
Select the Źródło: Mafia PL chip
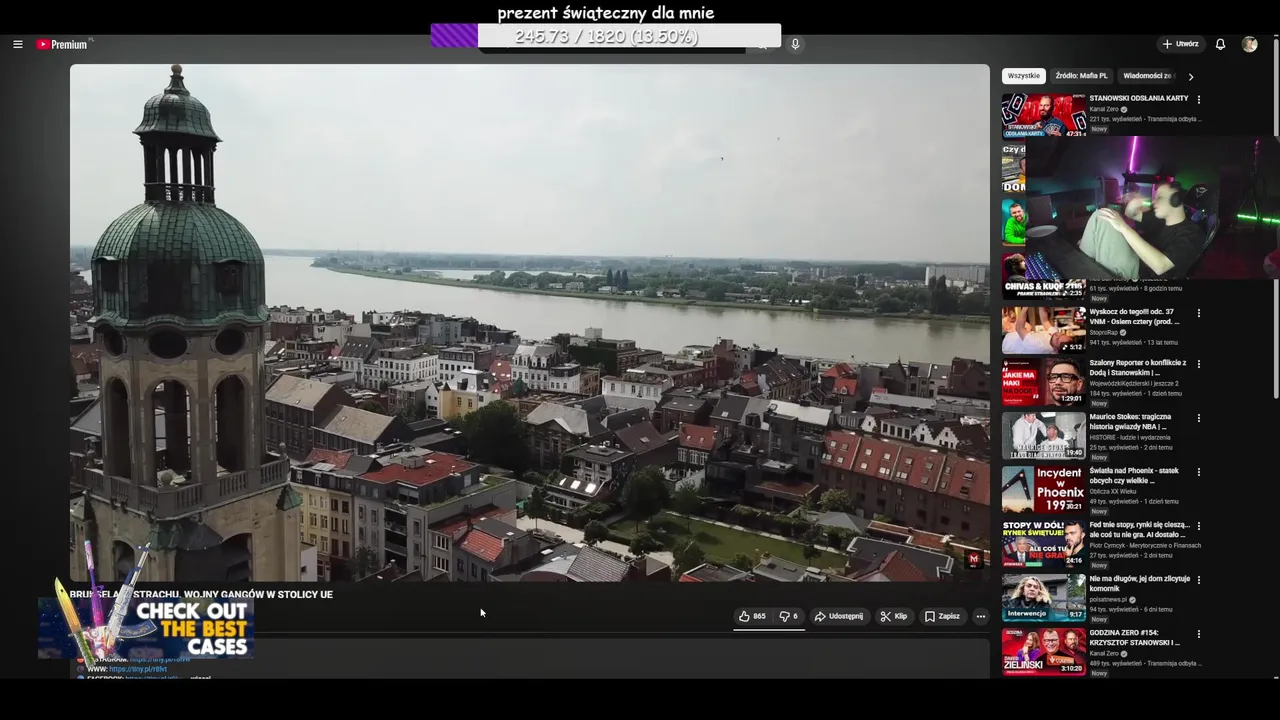[1081, 76]
